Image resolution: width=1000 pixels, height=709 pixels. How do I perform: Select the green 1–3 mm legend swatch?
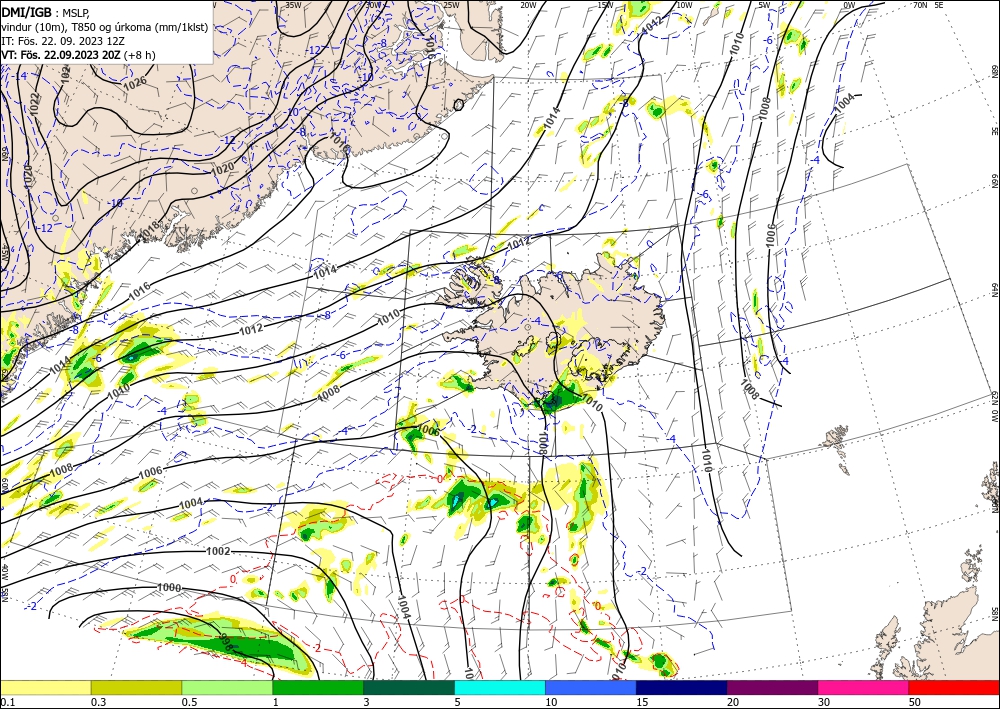tap(318, 687)
